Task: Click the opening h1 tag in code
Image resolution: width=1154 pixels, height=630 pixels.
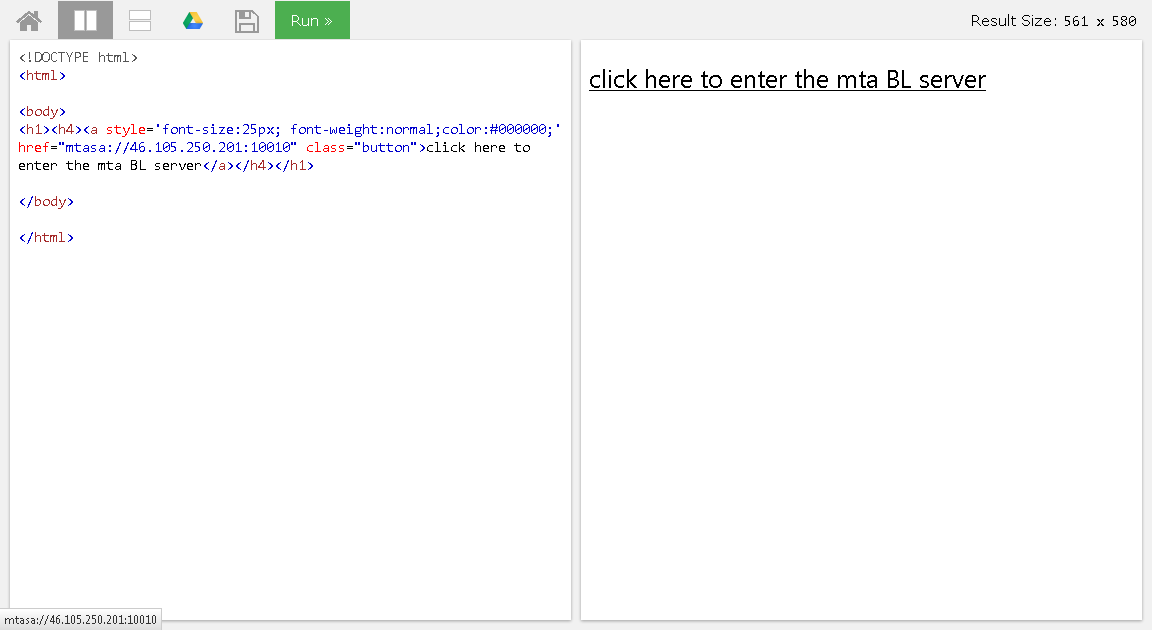Action: click(x=34, y=129)
